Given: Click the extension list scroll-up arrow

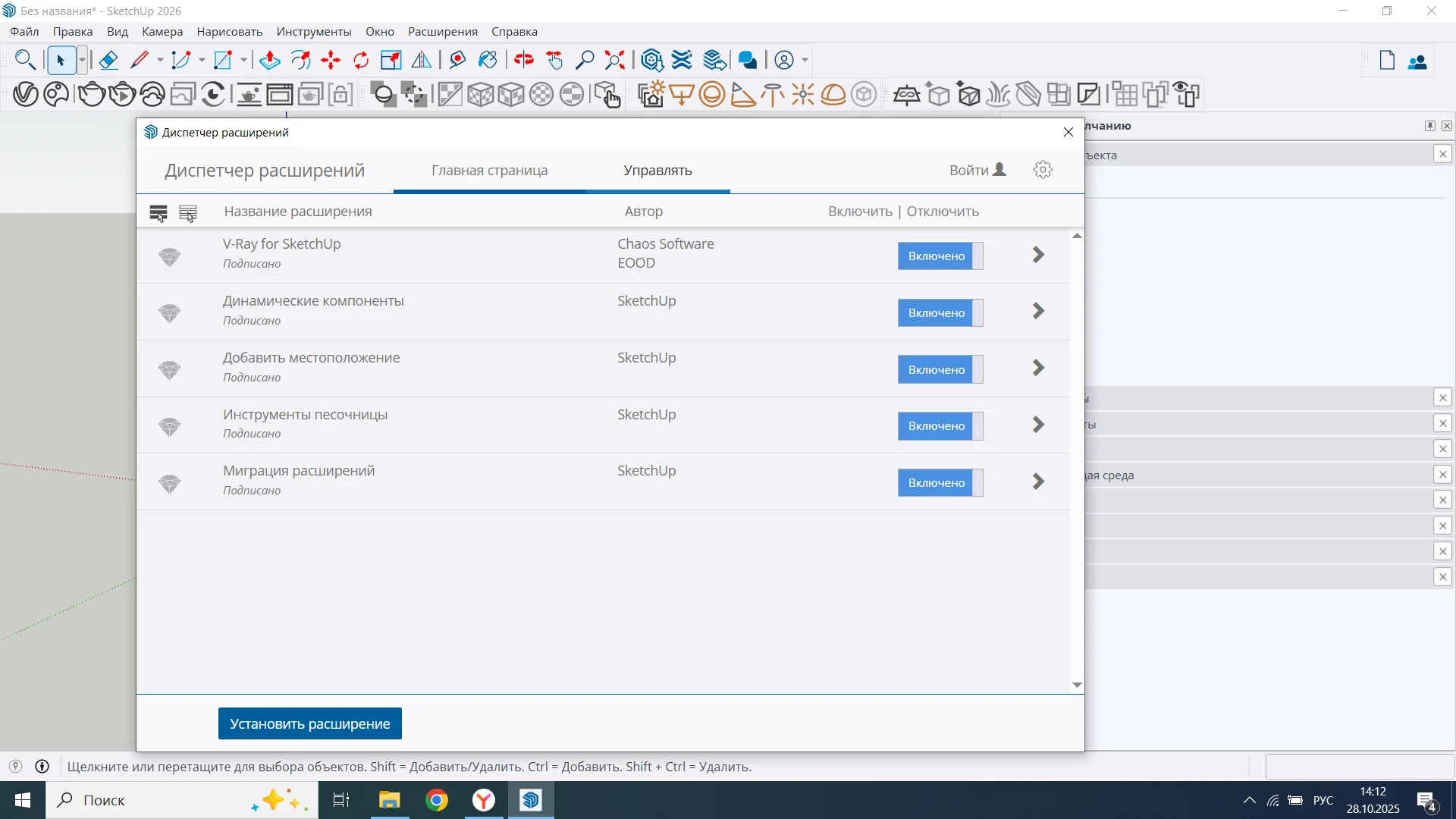Looking at the screenshot, I should point(1077,236).
